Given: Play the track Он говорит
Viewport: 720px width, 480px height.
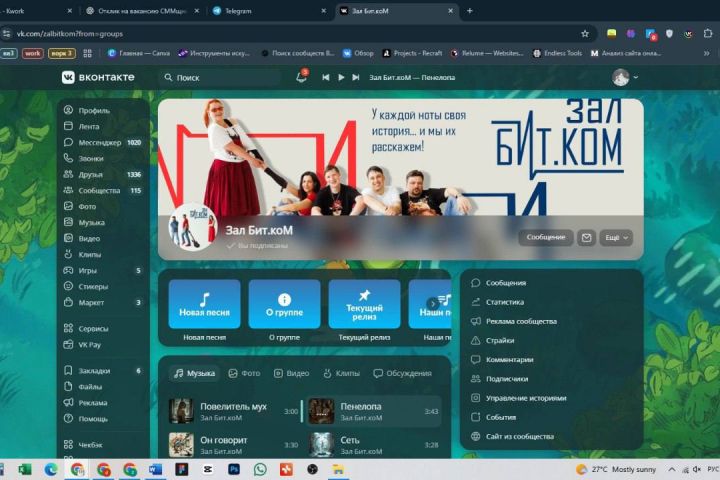Looking at the screenshot, I should point(234,445).
